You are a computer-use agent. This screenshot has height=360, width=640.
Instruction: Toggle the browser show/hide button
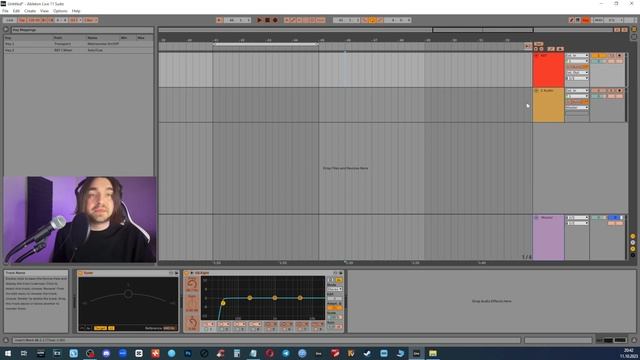[6, 30]
